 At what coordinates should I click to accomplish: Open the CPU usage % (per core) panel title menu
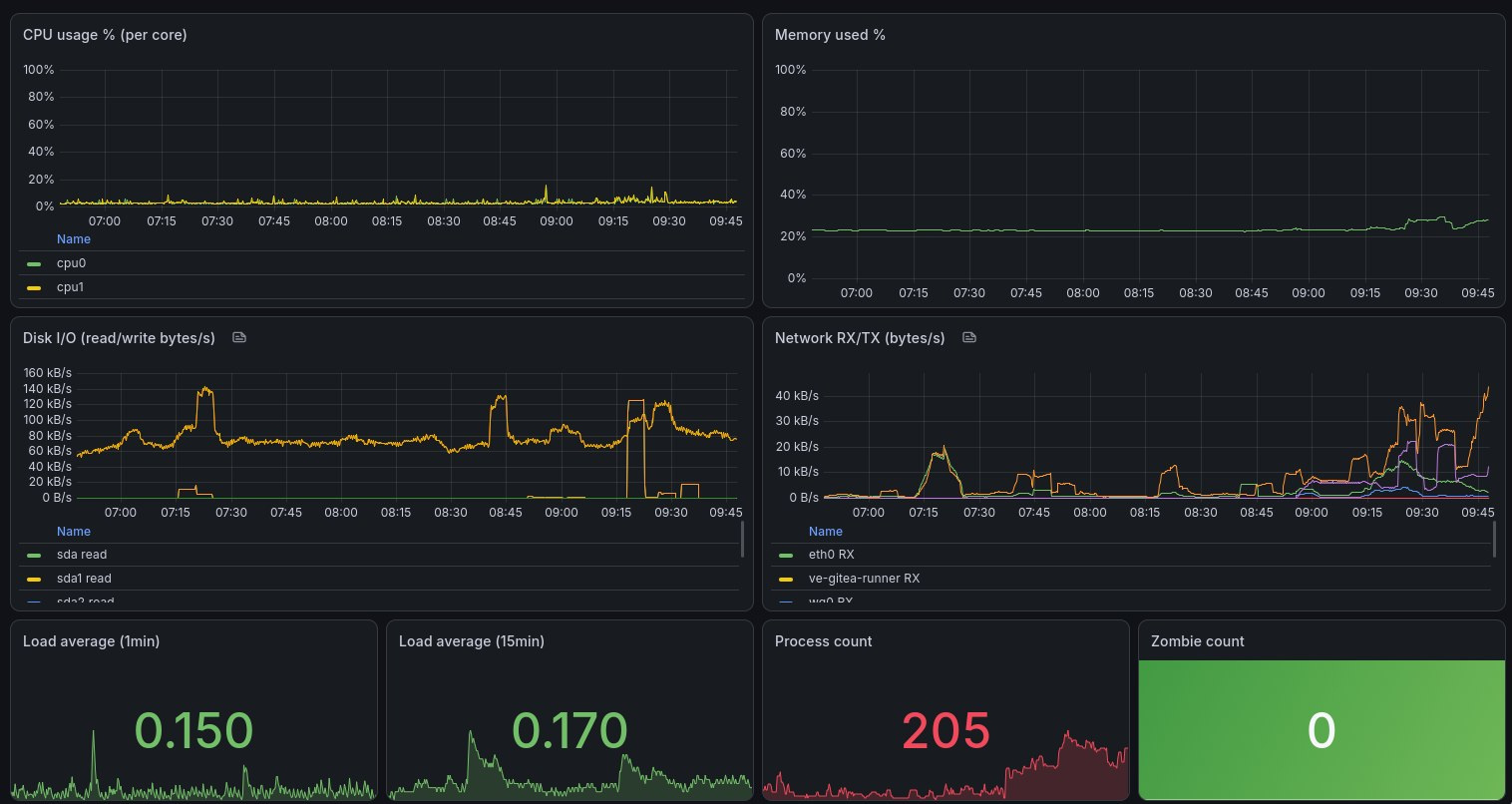coord(105,35)
